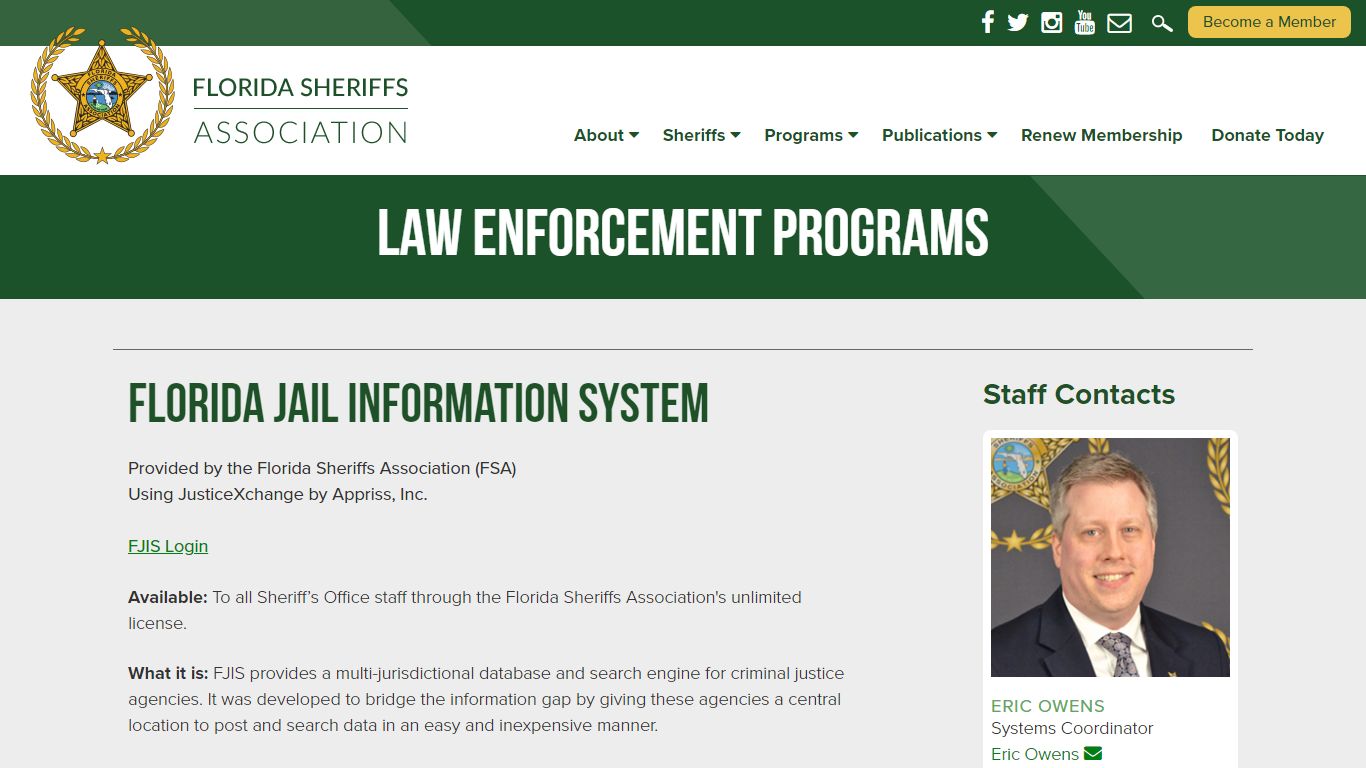Open the Twitter profile icon

click(x=1018, y=22)
